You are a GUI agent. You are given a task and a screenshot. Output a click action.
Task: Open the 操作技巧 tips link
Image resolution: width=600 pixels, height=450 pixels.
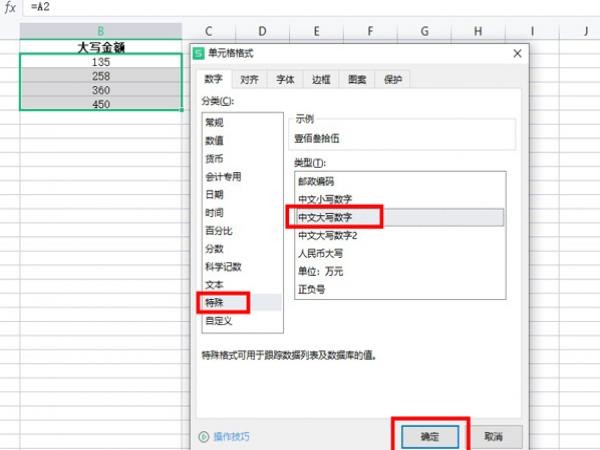point(231,436)
